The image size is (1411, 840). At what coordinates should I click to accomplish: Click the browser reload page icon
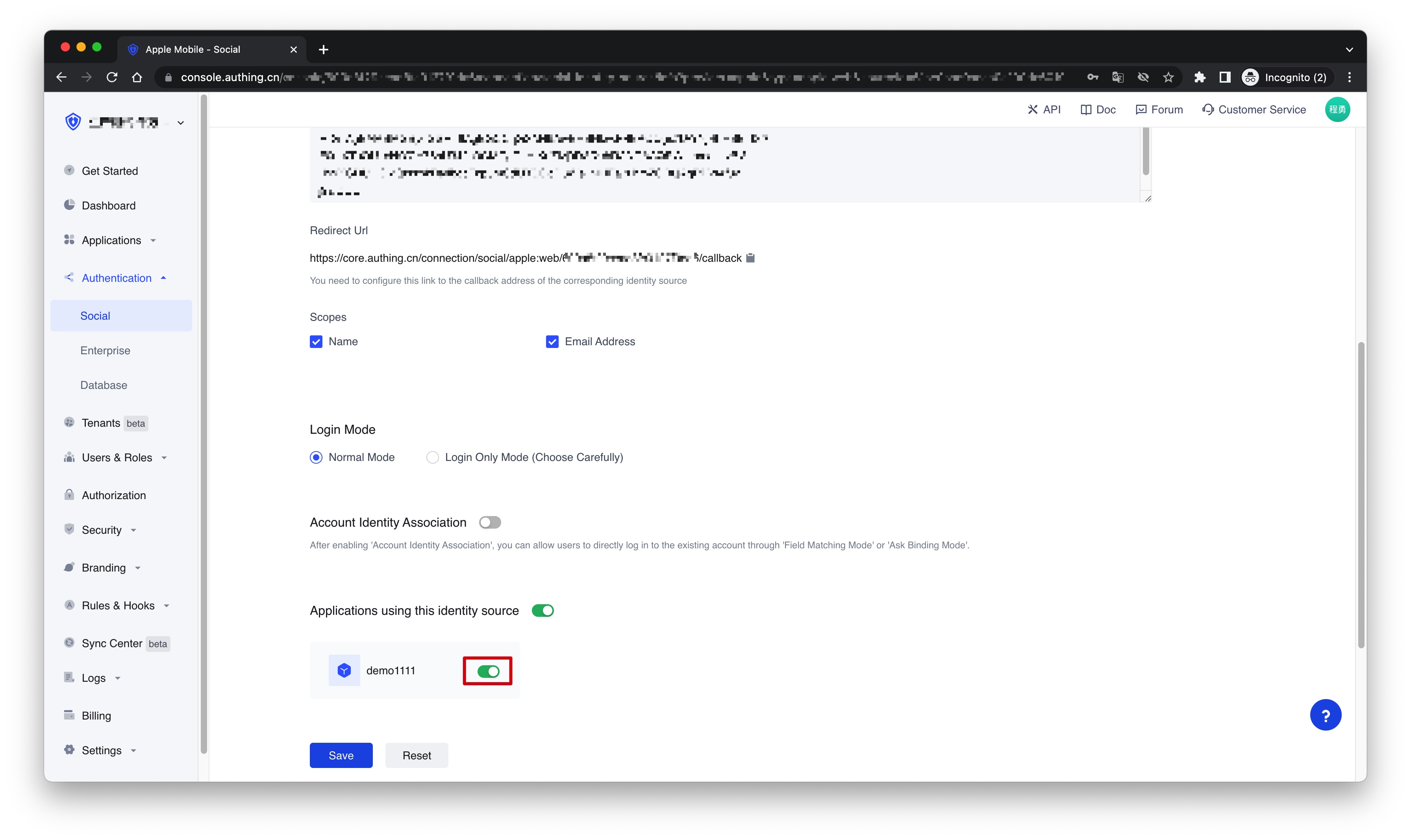112,78
